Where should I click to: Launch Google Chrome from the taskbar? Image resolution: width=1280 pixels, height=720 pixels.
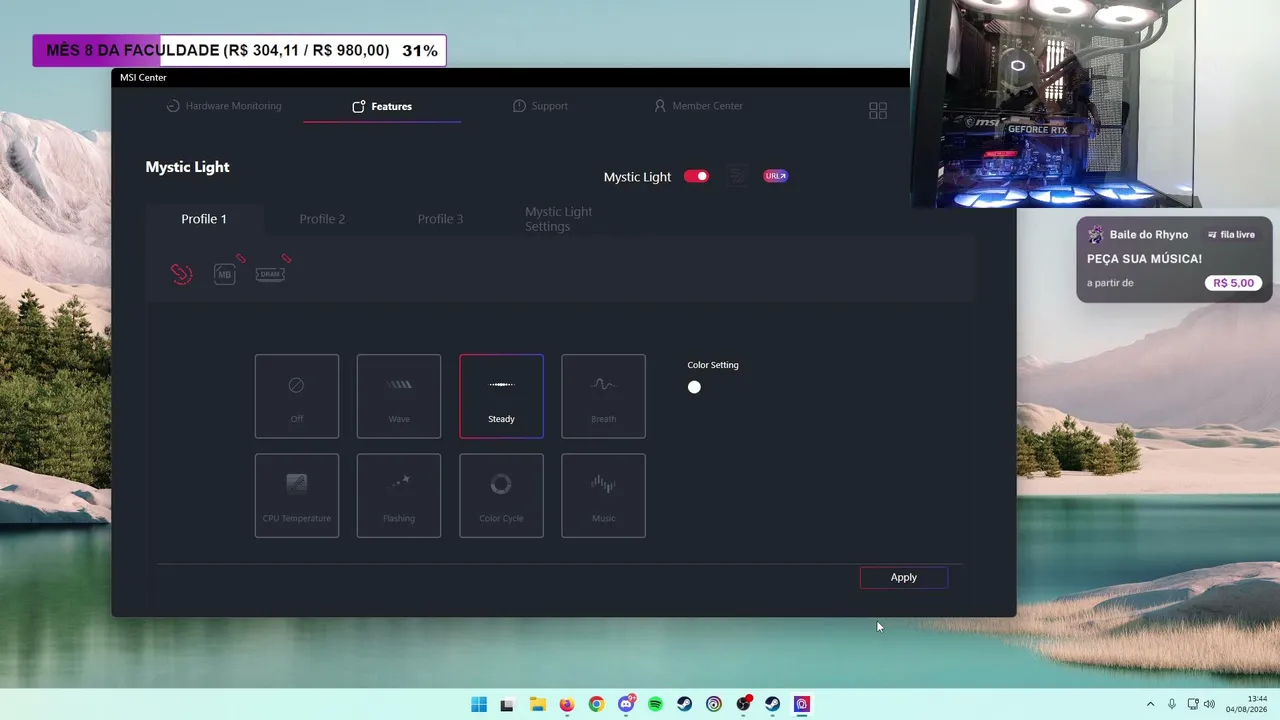pos(596,704)
